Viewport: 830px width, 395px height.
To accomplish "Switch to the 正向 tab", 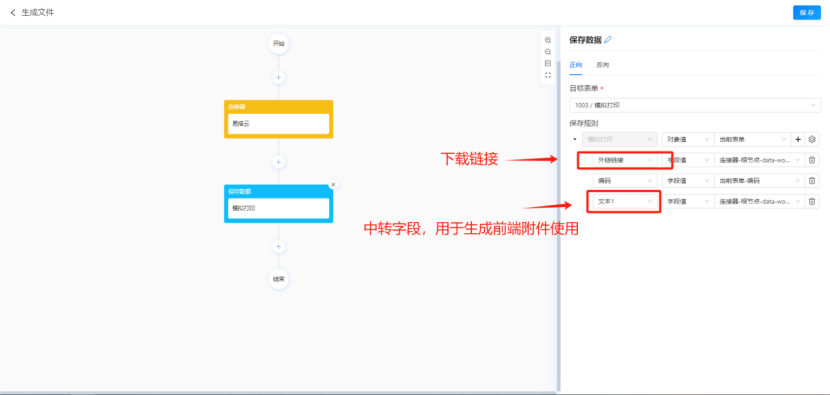I will point(575,65).
